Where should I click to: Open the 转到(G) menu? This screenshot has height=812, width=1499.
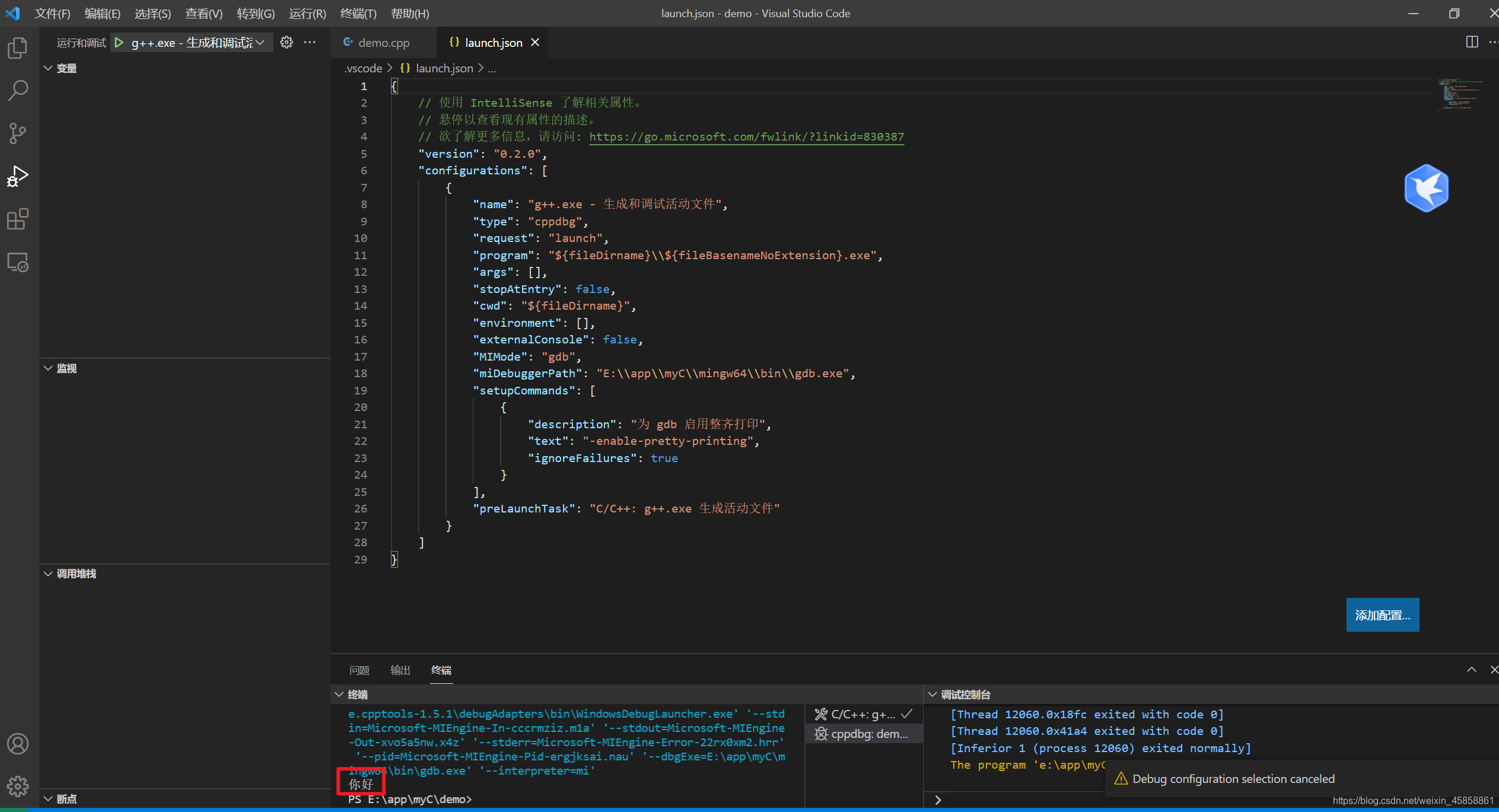coord(256,13)
